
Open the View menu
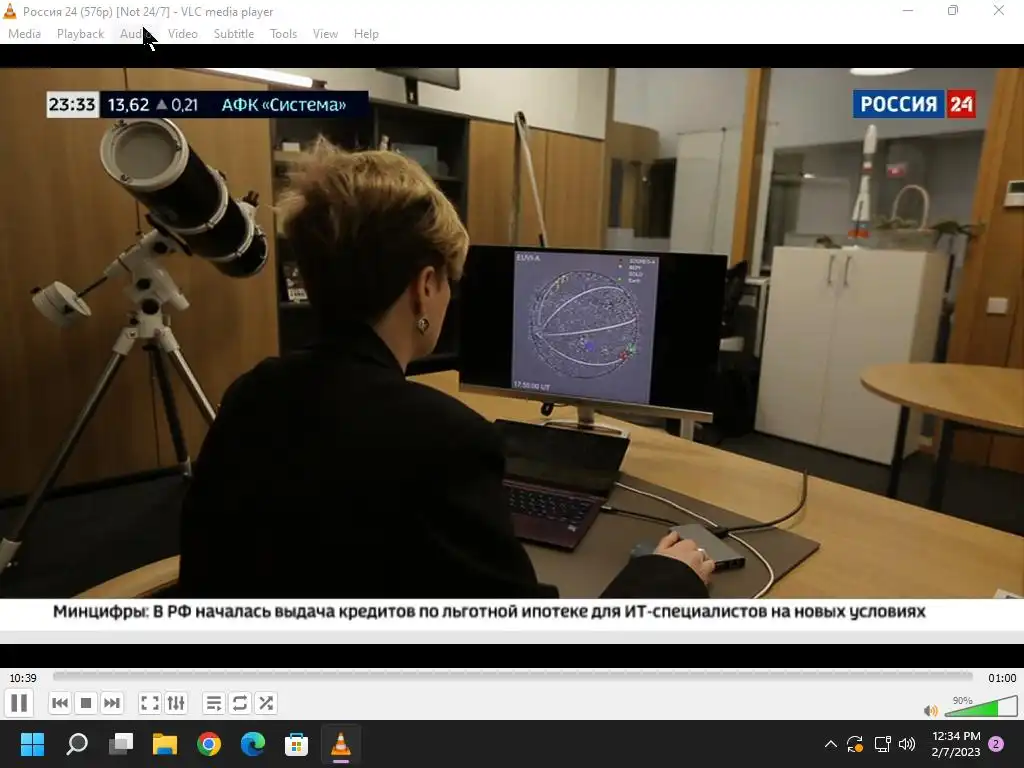point(325,34)
